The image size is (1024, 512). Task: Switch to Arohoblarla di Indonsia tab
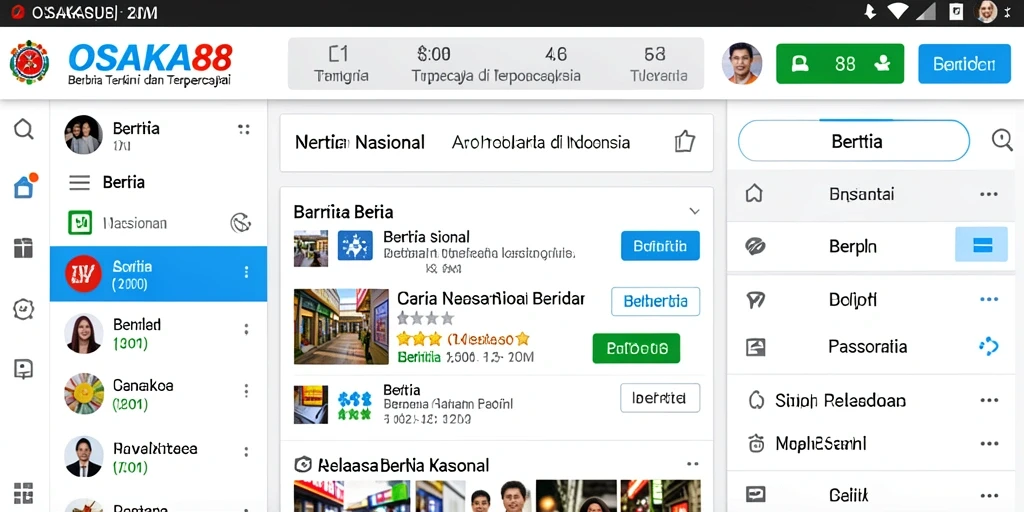[x=541, y=142]
